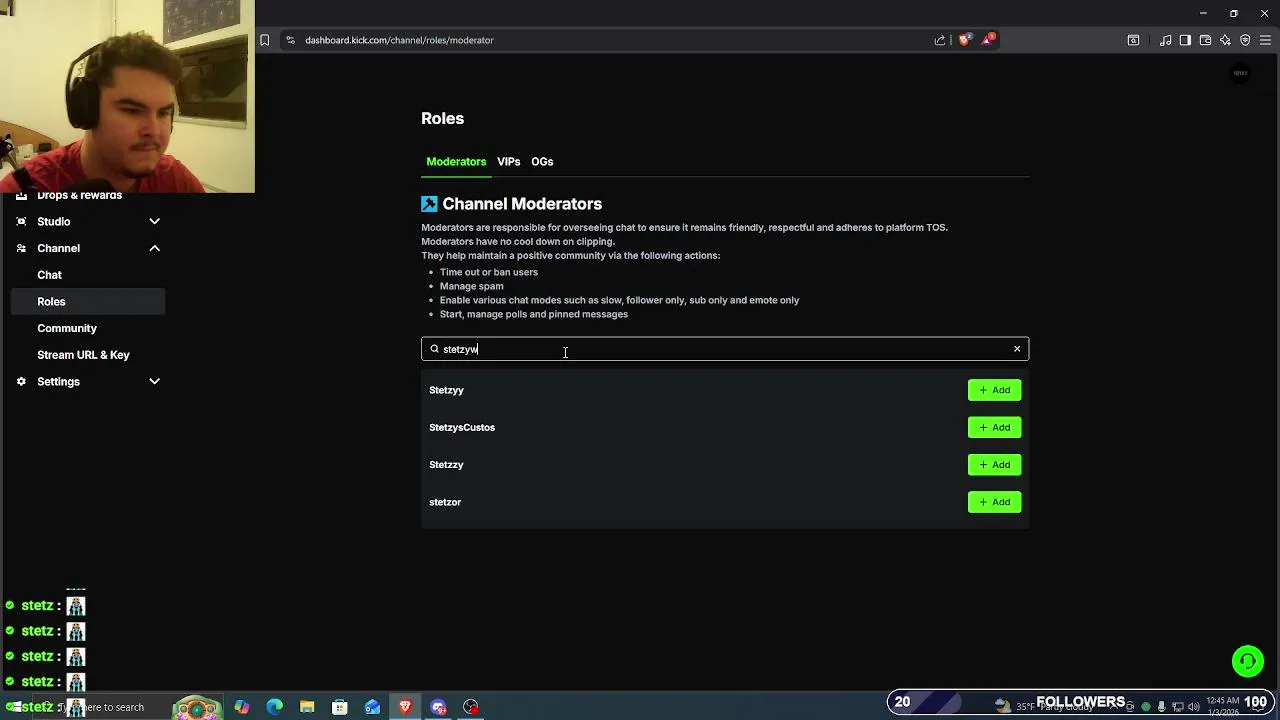Click the Roles page heading
The image size is (1280, 720).
(x=442, y=118)
